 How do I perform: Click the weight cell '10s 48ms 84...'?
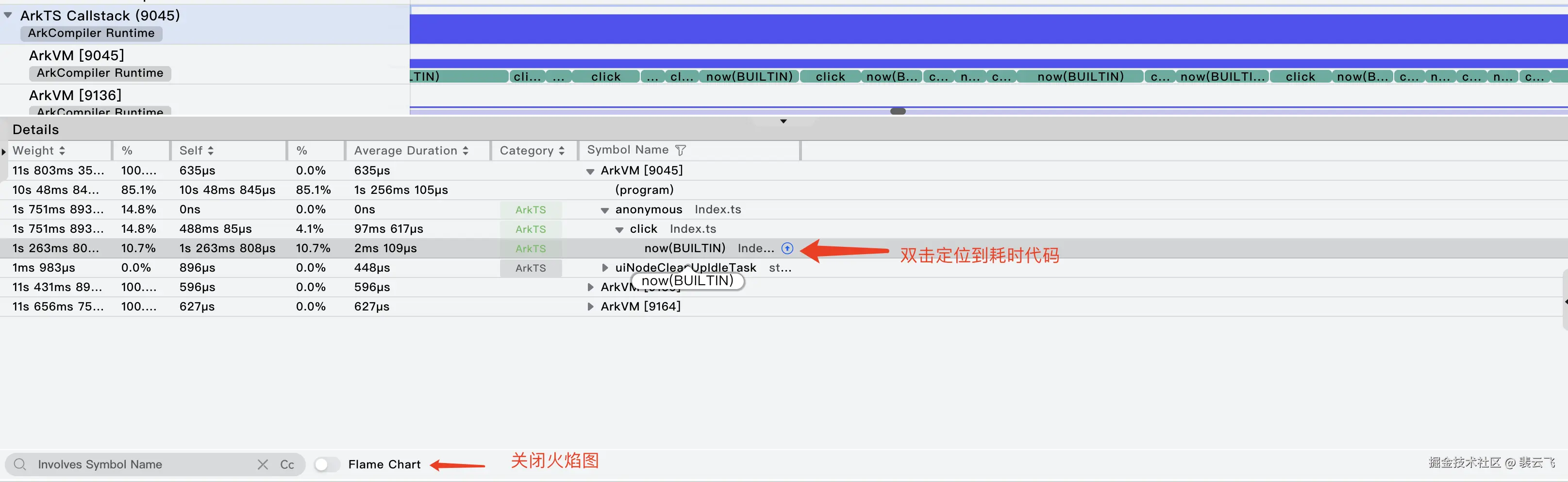pyautogui.click(x=55, y=189)
